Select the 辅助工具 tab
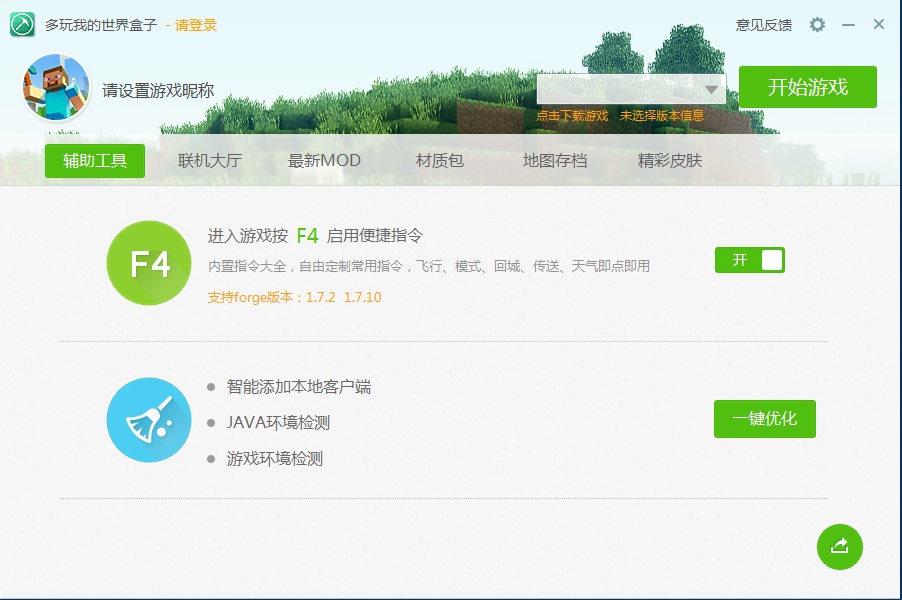This screenshot has width=902, height=600. tap(94, 160)
